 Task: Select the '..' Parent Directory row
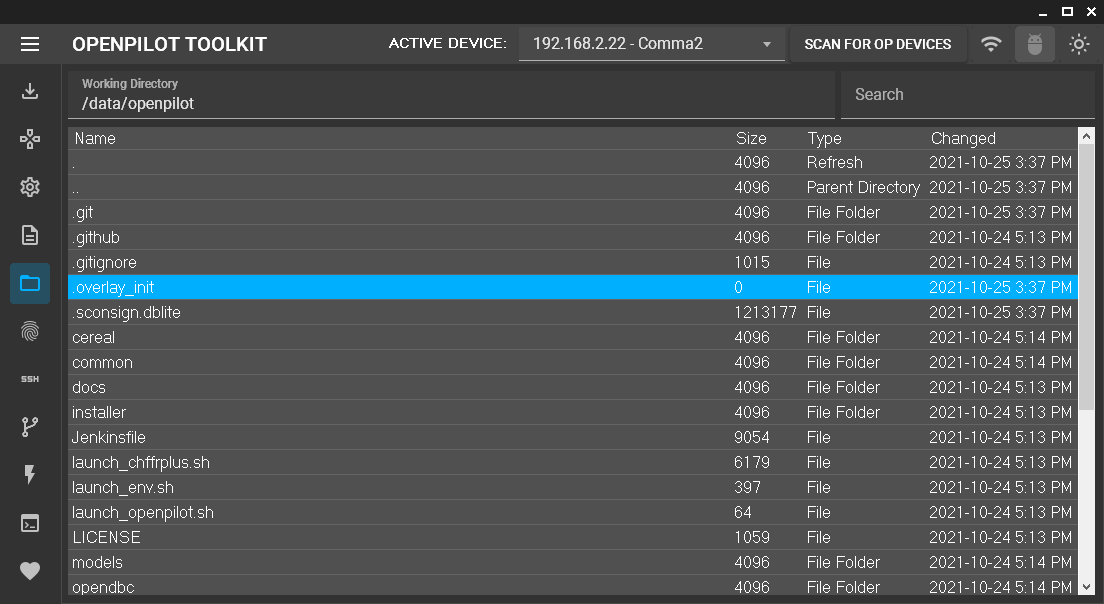[572, 187]
